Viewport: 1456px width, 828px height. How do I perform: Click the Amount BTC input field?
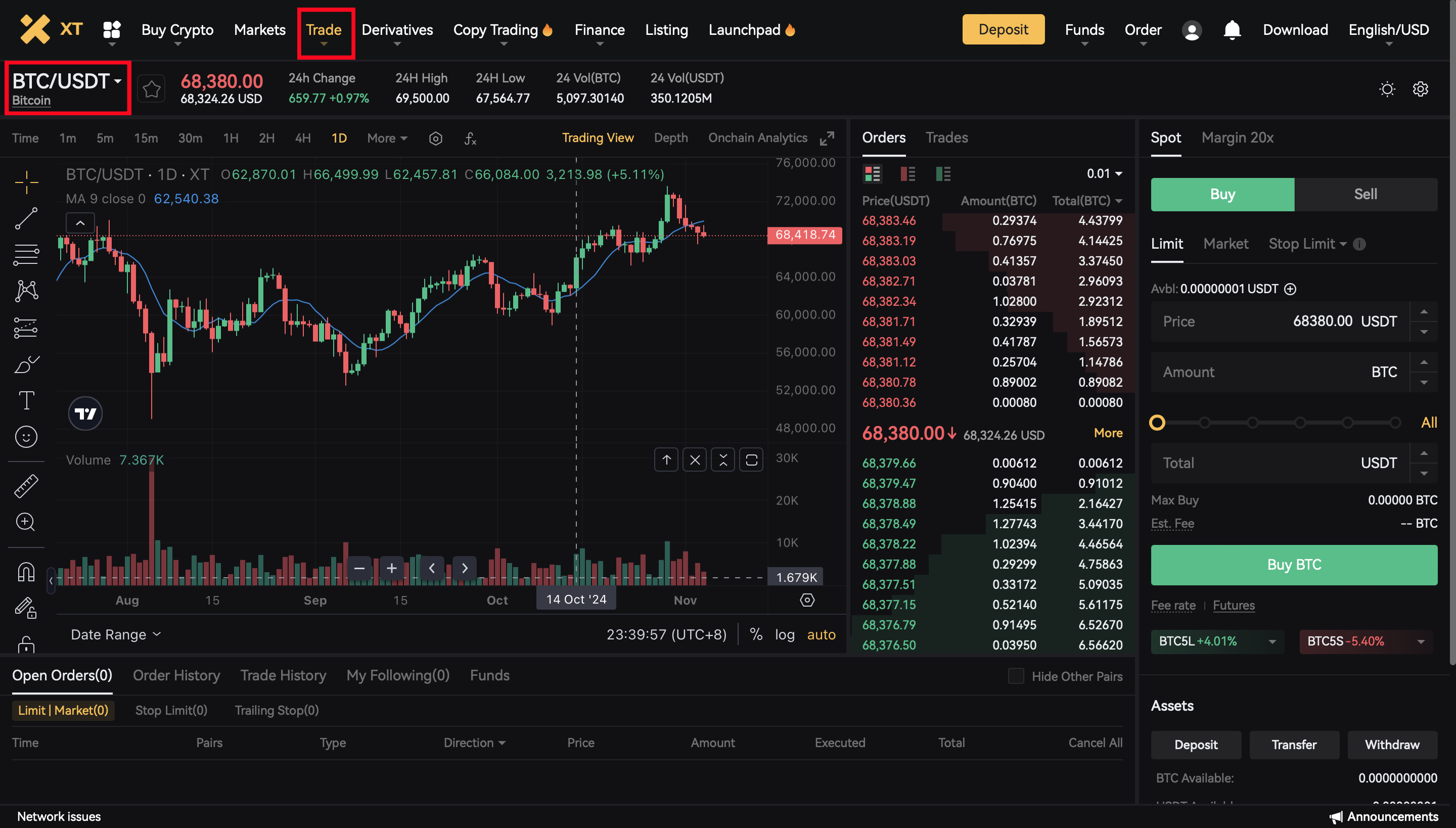[1280, 372]
